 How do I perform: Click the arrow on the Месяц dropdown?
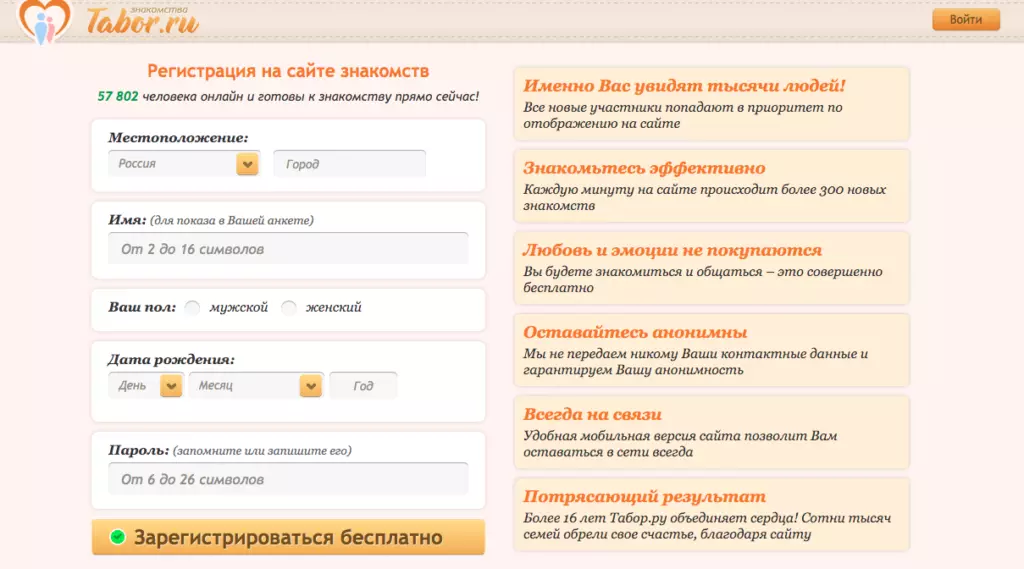pyautogui.click(x=311, y=386)
